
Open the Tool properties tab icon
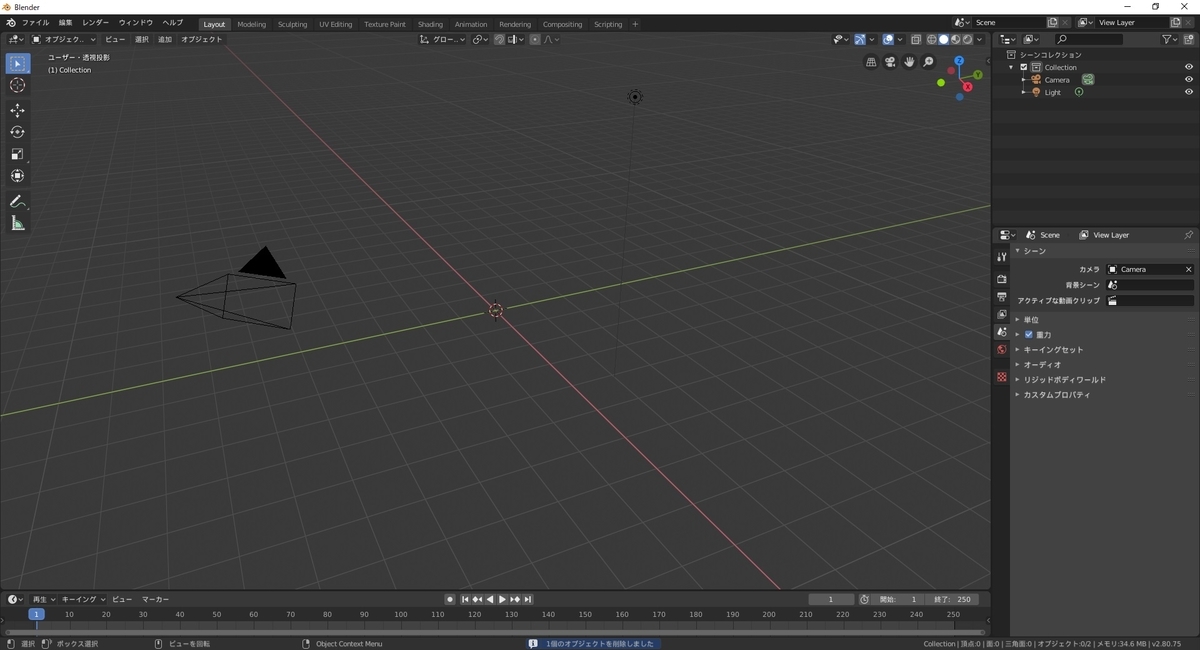(1001, 257)
